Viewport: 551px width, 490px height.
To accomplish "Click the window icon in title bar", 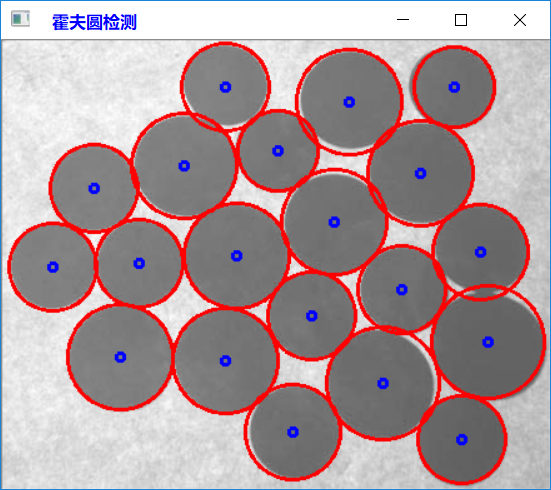I will point(20,19).
